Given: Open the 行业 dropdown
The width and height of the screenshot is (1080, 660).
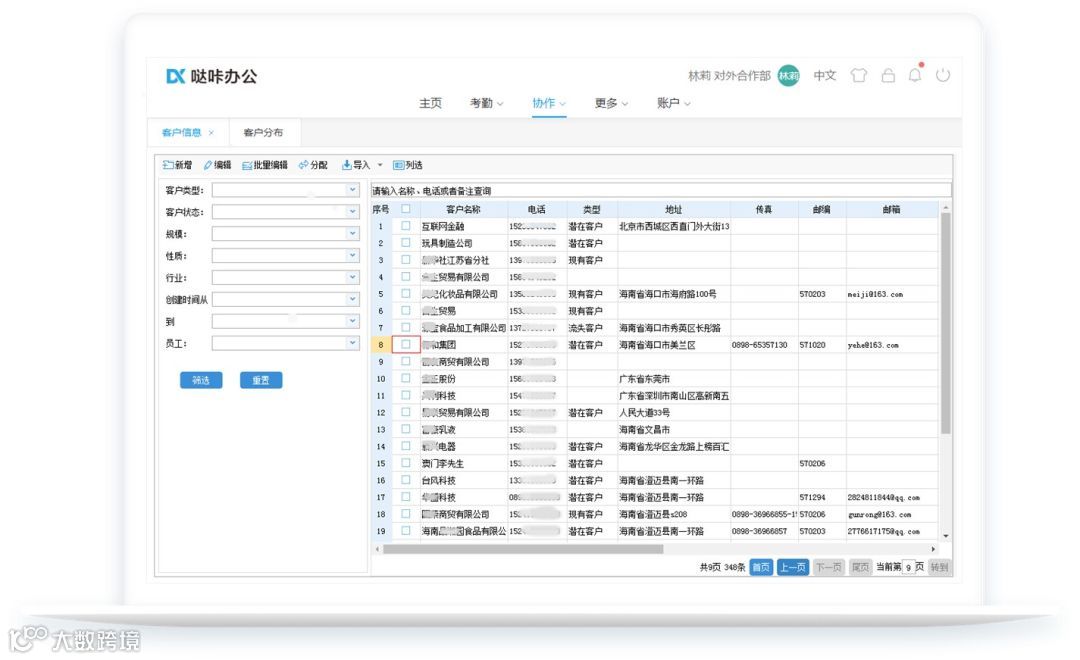Looking at the screenshot, I should pos(353,277).
